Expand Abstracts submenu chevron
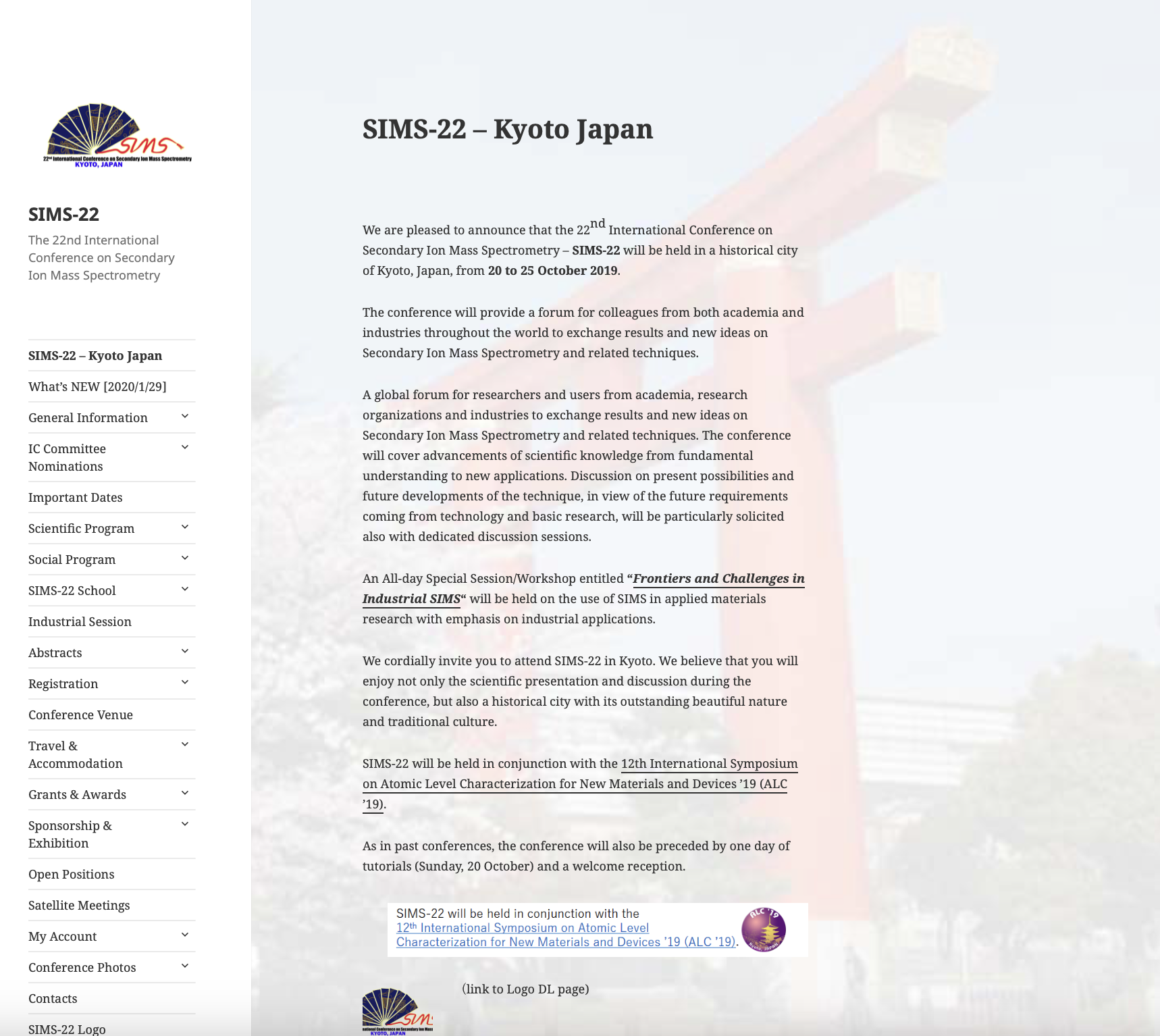Screen dimensions: 1160x1036 pyautogui.click(x=185, y=652)
